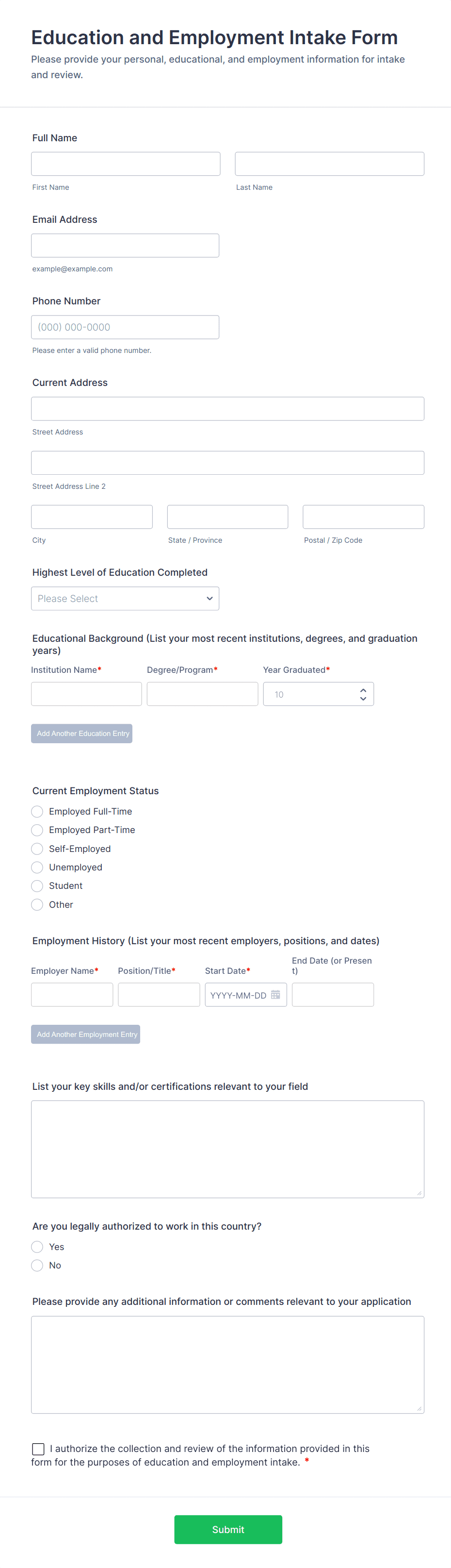Focus the Phone Number input
The width and height of the screenshot is (451, 1568).
[125, 327]
